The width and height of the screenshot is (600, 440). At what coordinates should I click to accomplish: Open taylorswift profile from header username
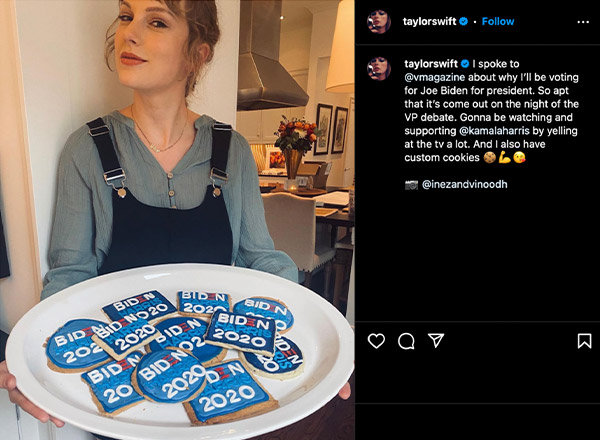[432, 21]
